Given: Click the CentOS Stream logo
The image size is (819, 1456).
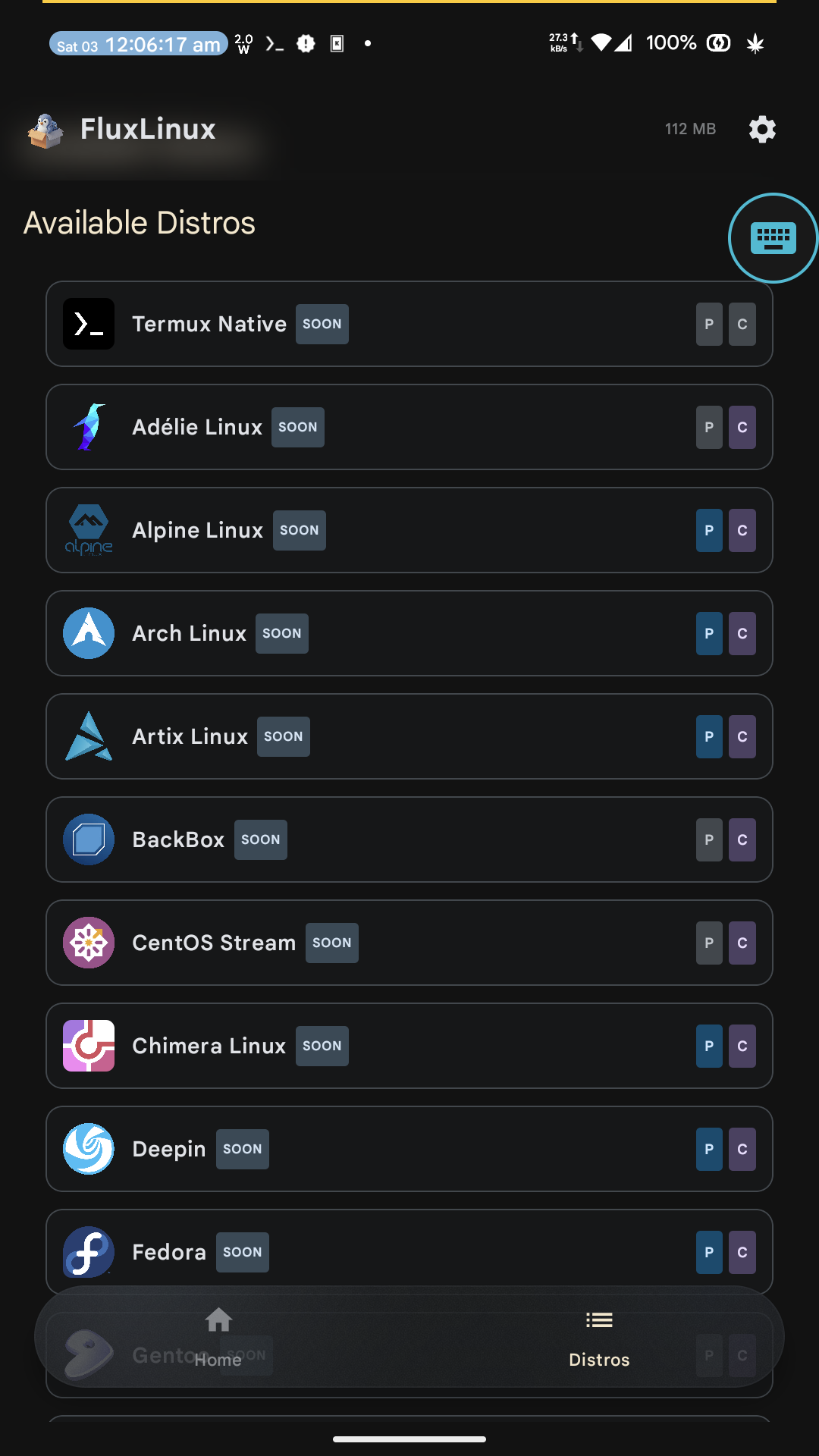Looking at the screenshot, I should (x=89, y=943).
